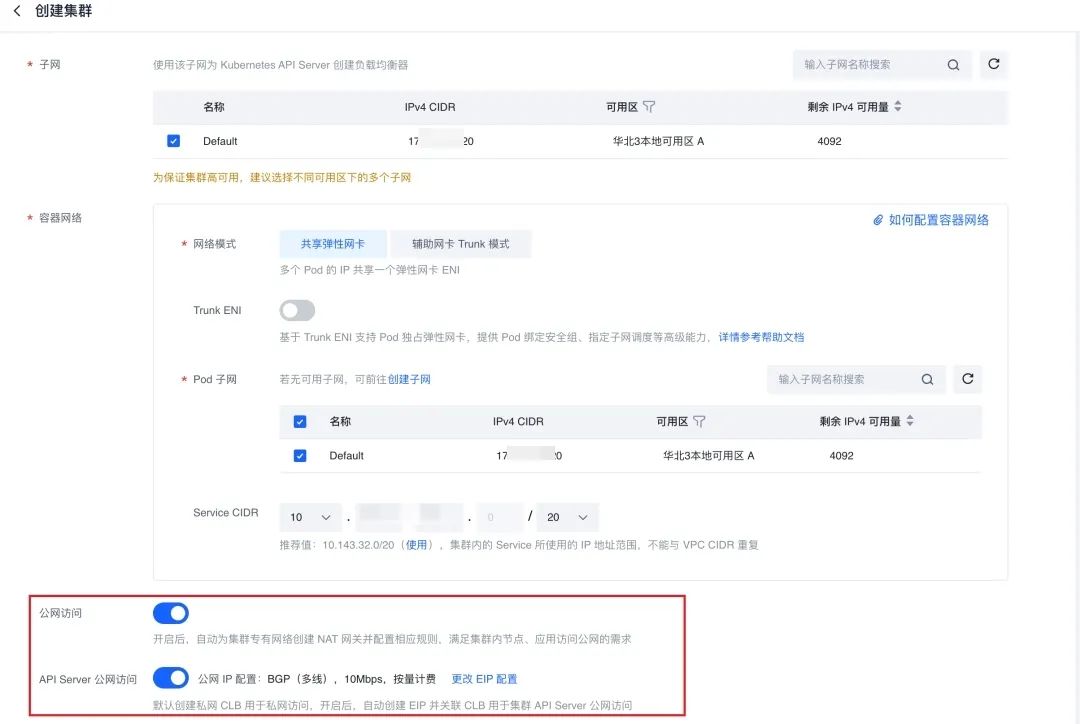Screen dimensions: 1080x724
Task: Open the Service CIDR first octet dropdown showing 10
Action: coord(310,517)
